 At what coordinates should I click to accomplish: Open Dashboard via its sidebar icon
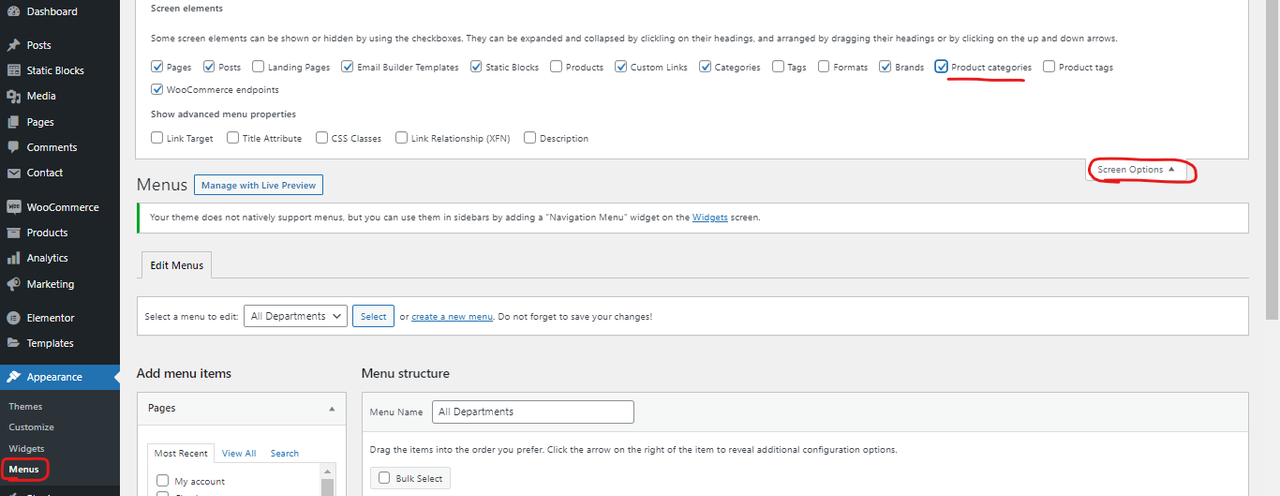coord(13,11)
